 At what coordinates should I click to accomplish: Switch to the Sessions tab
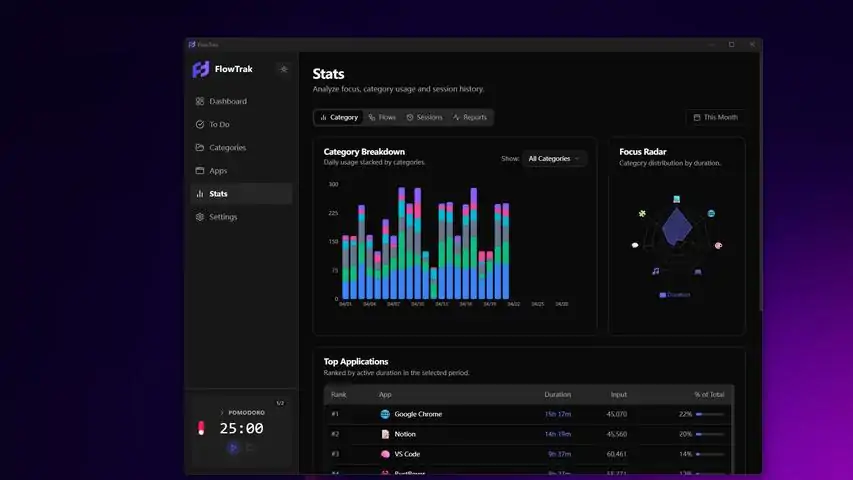(424, 118)
